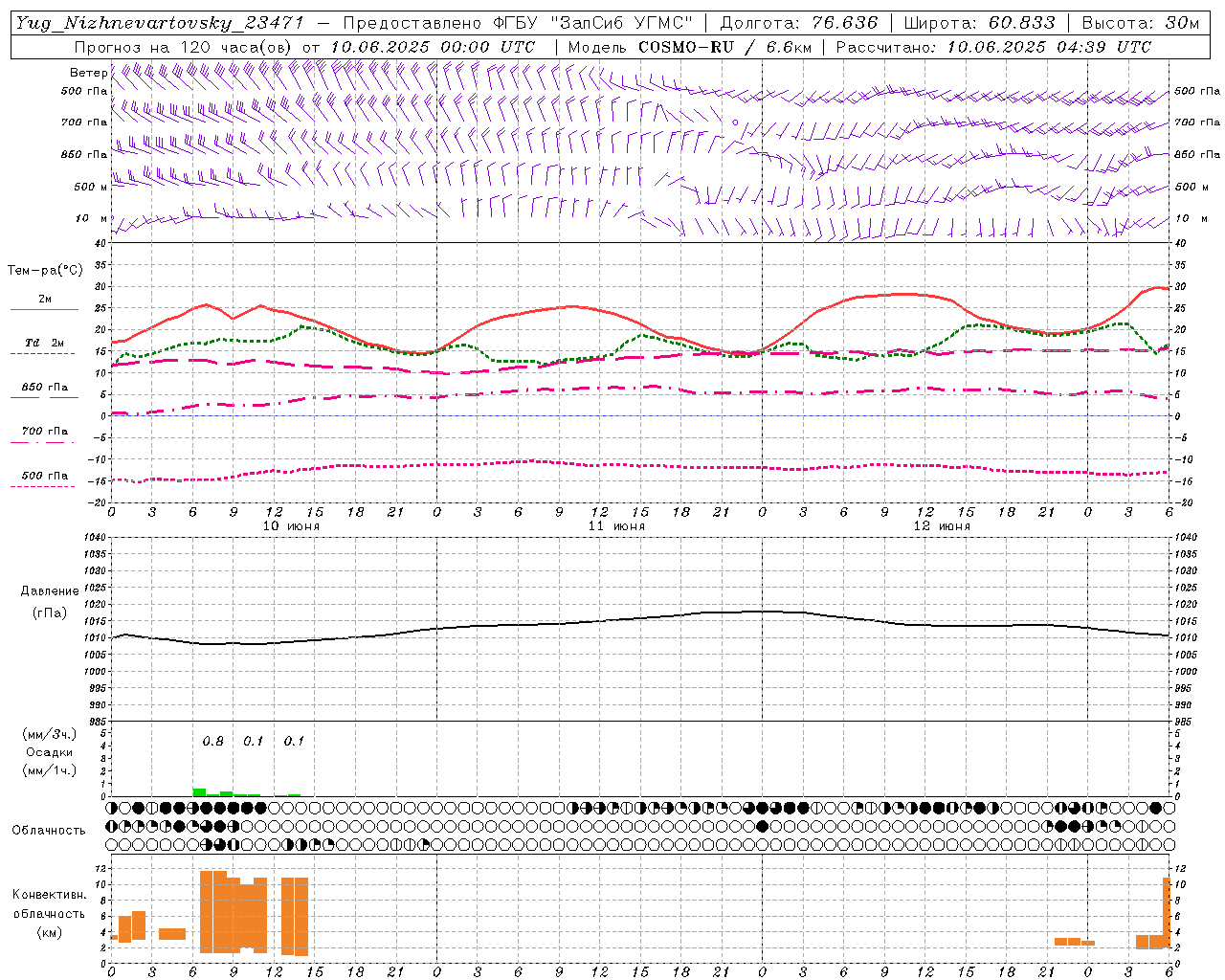Screen dimensions: 1225x980
Task: Select the Облачность cloudiness row label
Action: (49, 831)
